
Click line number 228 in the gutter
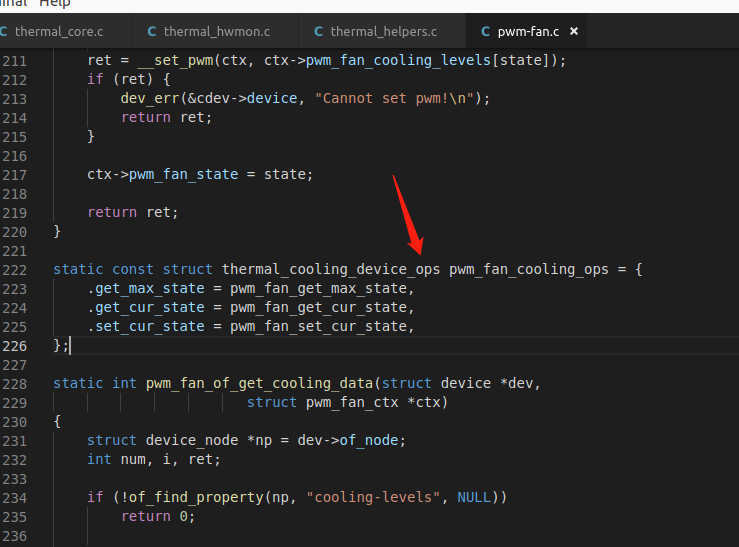click(16, 383)
